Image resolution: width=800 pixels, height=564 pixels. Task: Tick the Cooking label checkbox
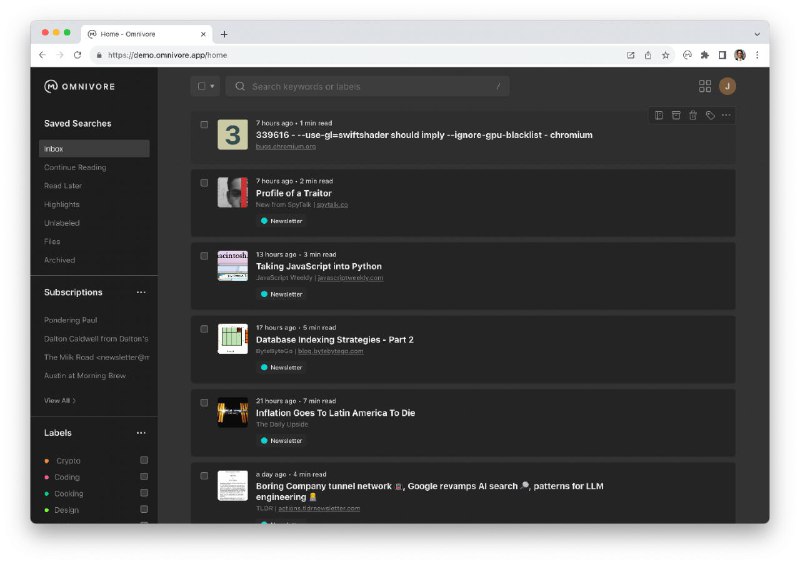point(144,493)
